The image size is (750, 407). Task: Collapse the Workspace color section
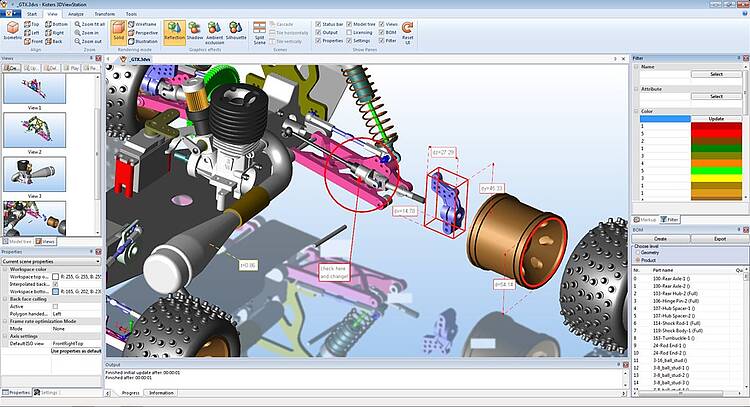pos(4,269)
